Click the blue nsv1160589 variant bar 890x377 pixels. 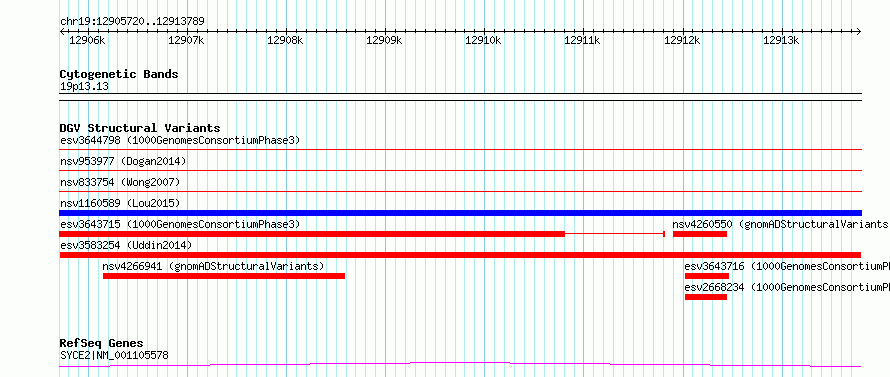coord(460,213)
